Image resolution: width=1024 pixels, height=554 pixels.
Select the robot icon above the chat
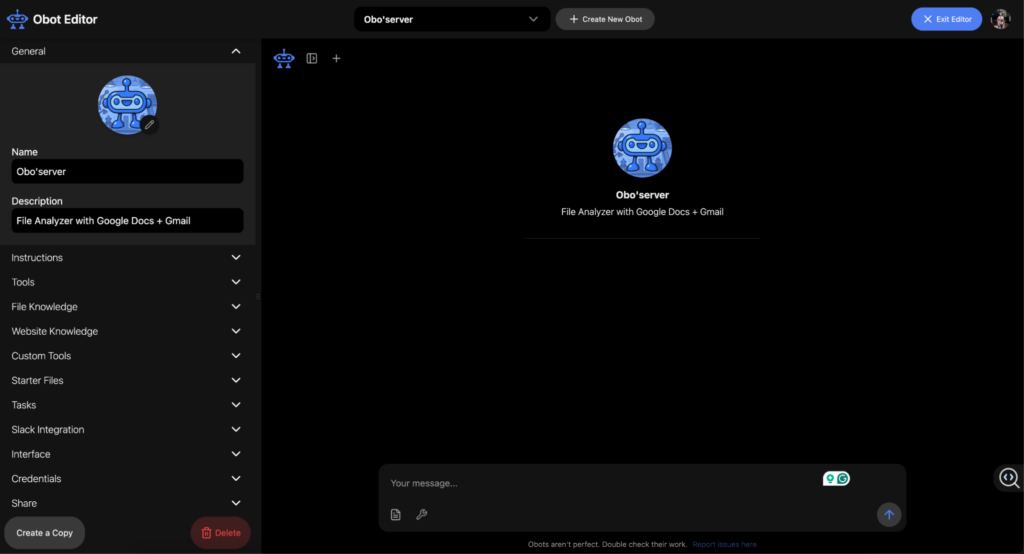point(284,59)
